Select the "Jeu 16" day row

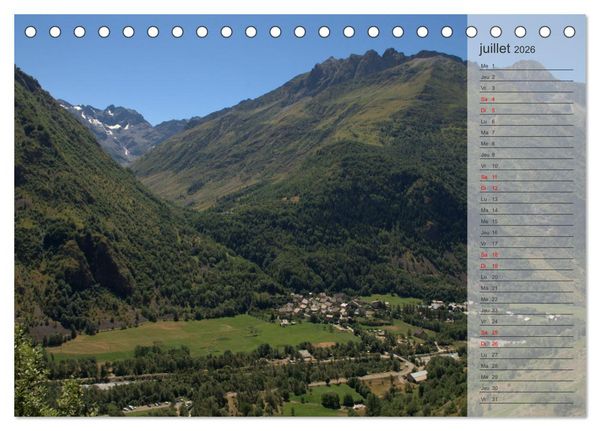point(527,232)
